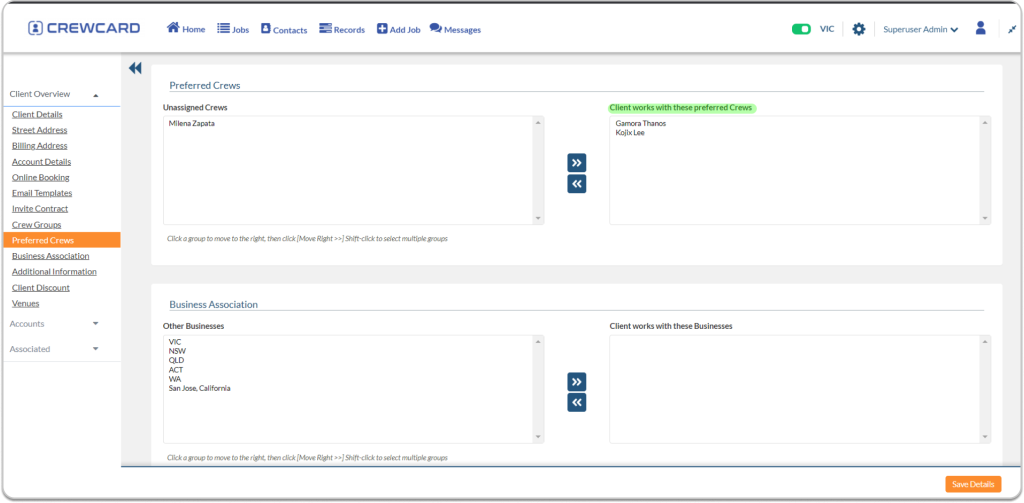
Task: Click the pin icon at top right
Action: (1011, 30)
